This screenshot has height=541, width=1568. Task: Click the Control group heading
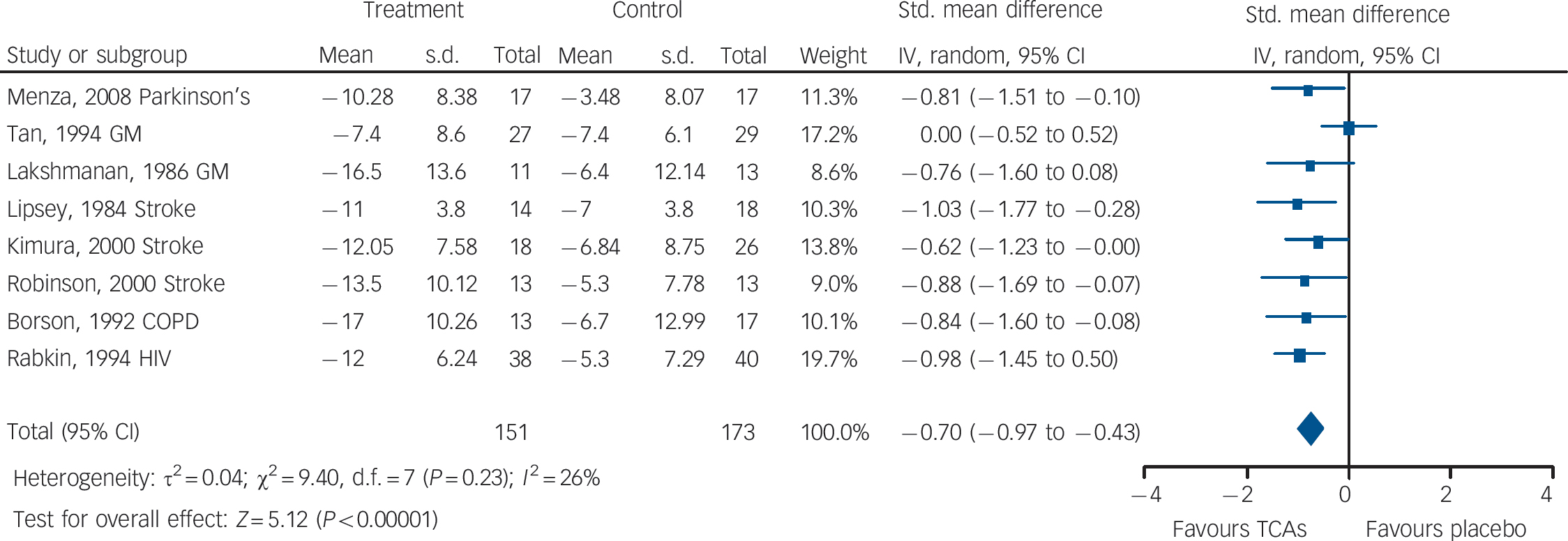[647, 10]
